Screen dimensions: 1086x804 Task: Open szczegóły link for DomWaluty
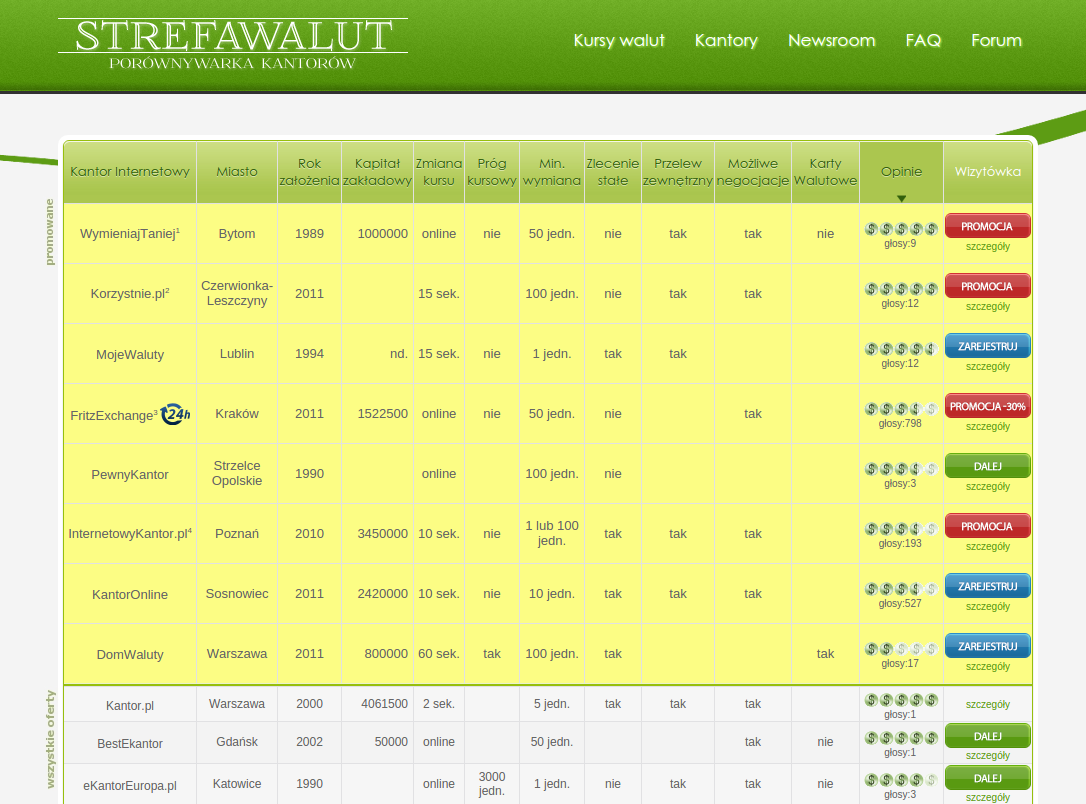pyautogui.click(x=988, y=667)
